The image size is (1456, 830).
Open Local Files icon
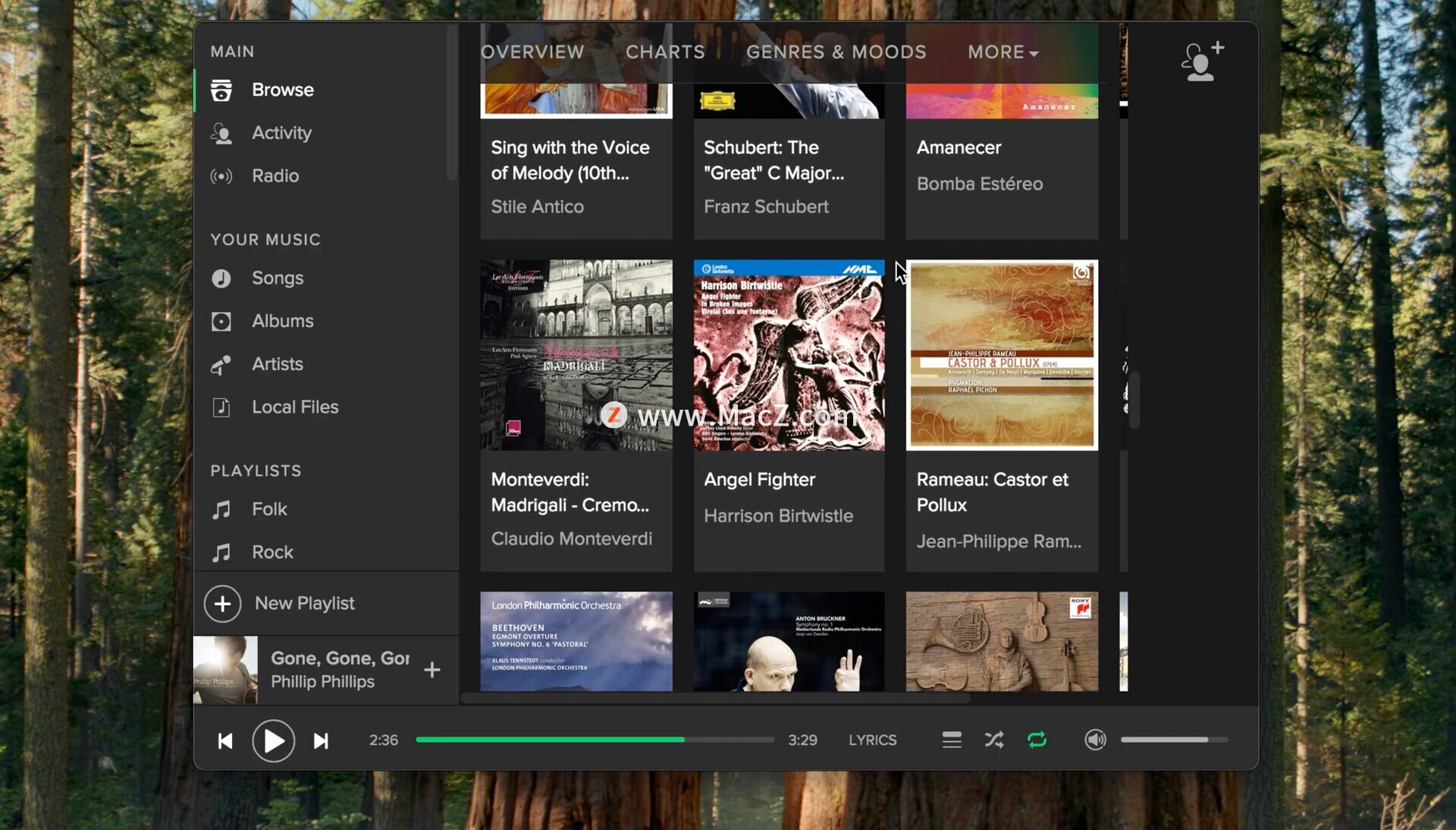pos(221,407)
